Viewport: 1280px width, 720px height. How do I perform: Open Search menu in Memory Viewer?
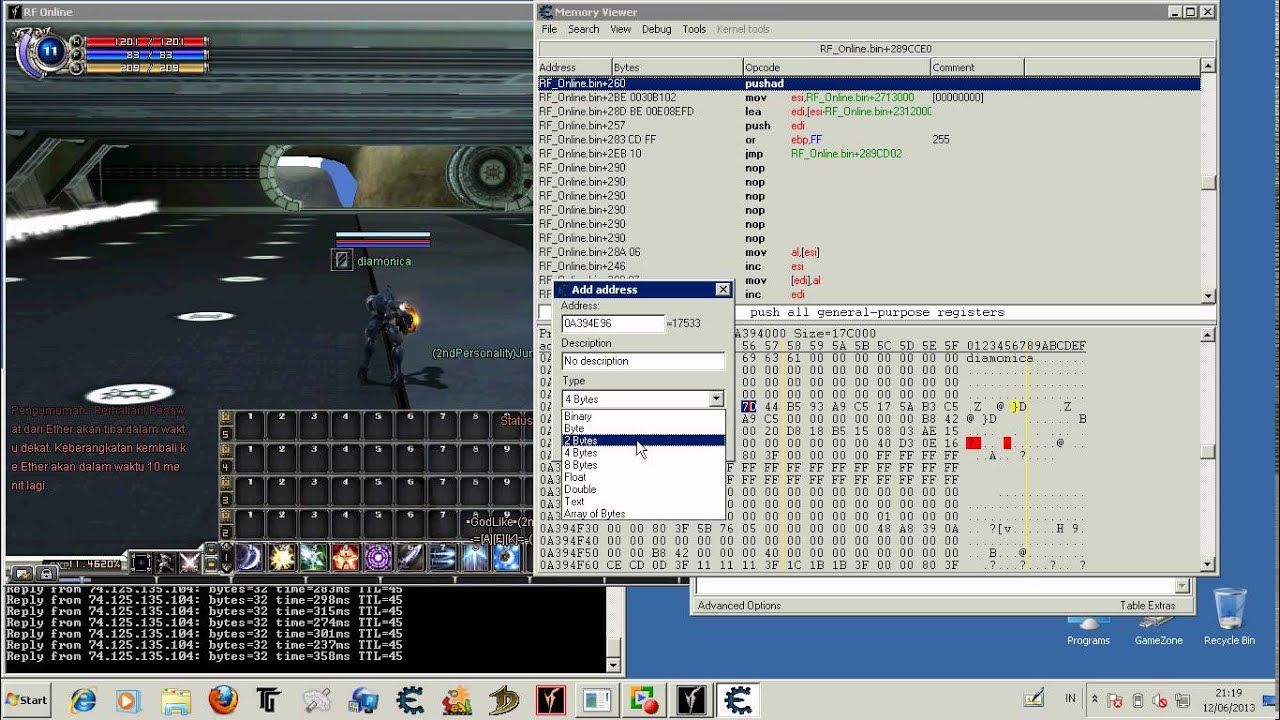click(584, 29)
